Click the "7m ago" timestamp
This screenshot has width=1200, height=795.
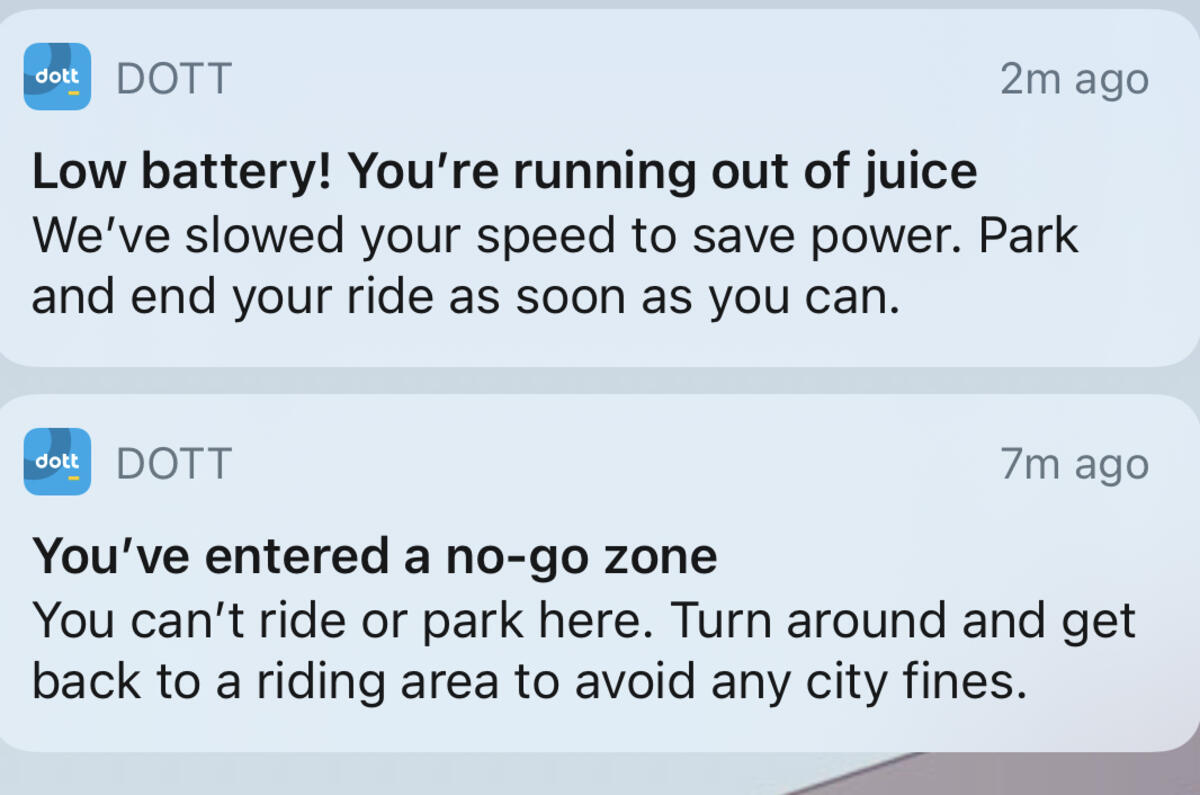click(1074, 463)
